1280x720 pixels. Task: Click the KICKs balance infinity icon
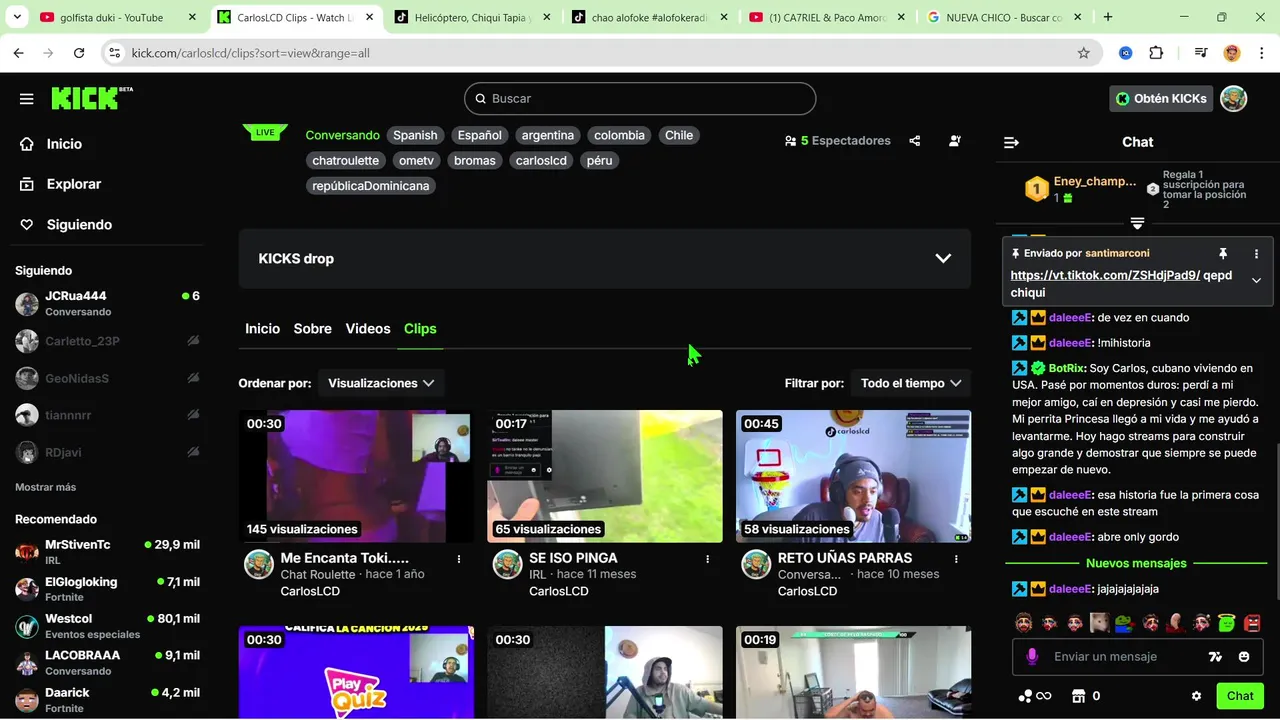(x=1035, y=696)
